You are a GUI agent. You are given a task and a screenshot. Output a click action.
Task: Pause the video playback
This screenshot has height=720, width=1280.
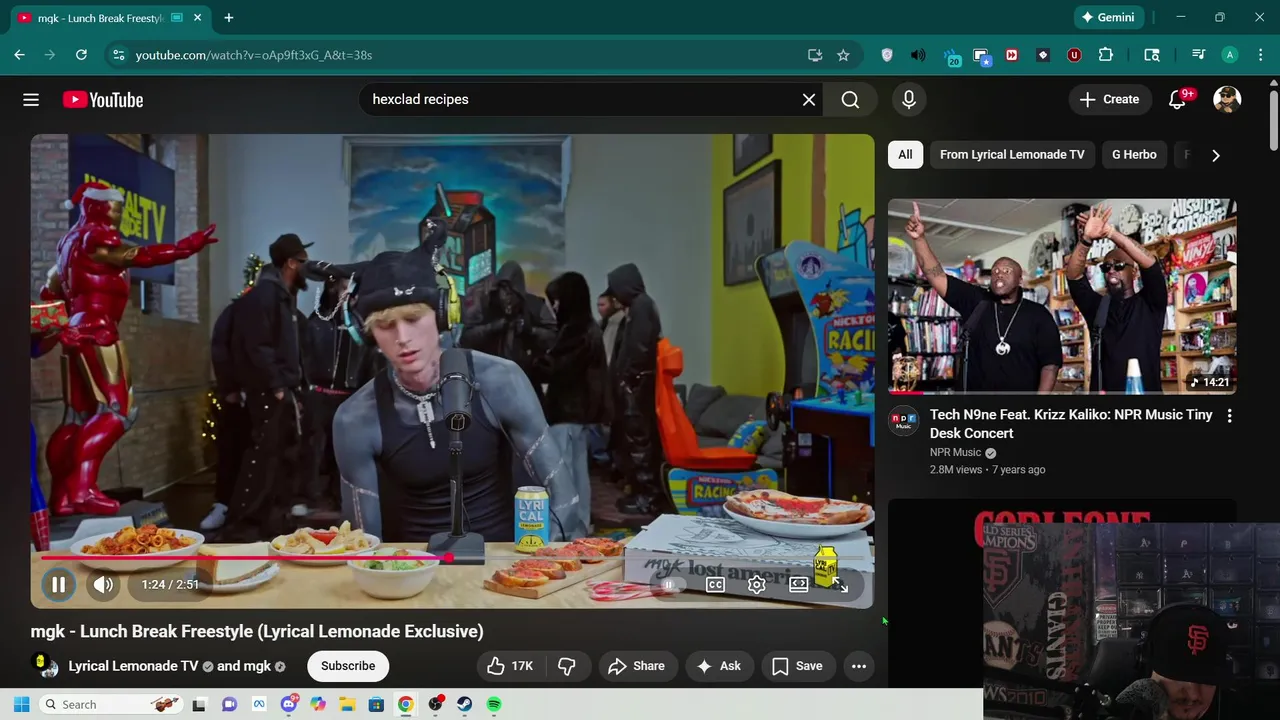point(58,585)
